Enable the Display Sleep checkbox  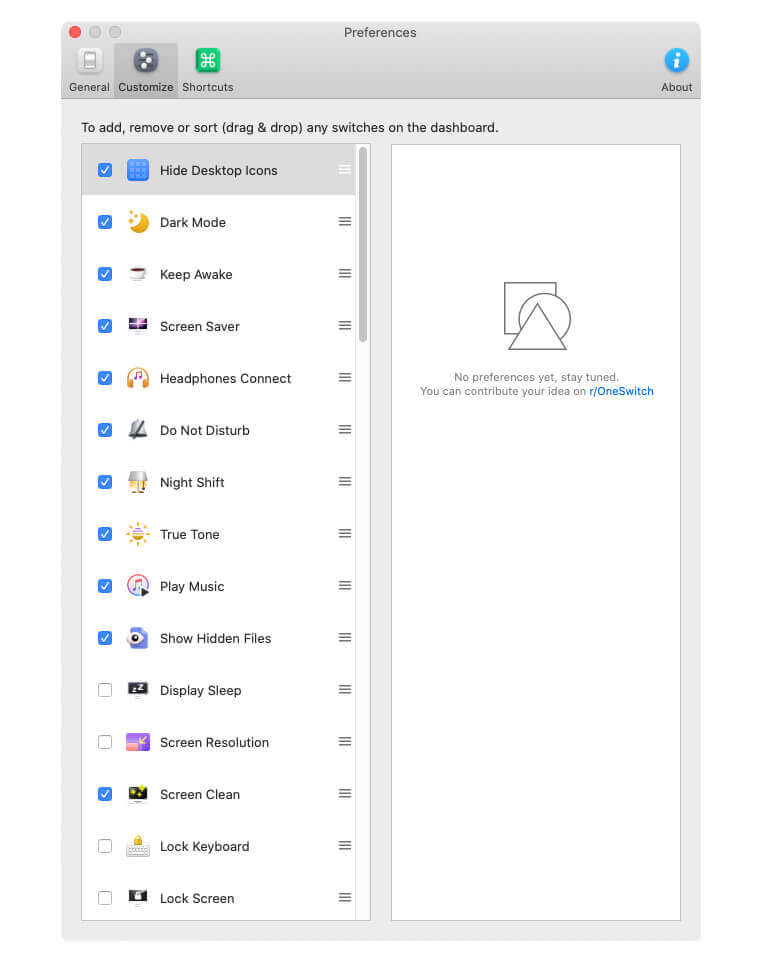click(105, 690)
